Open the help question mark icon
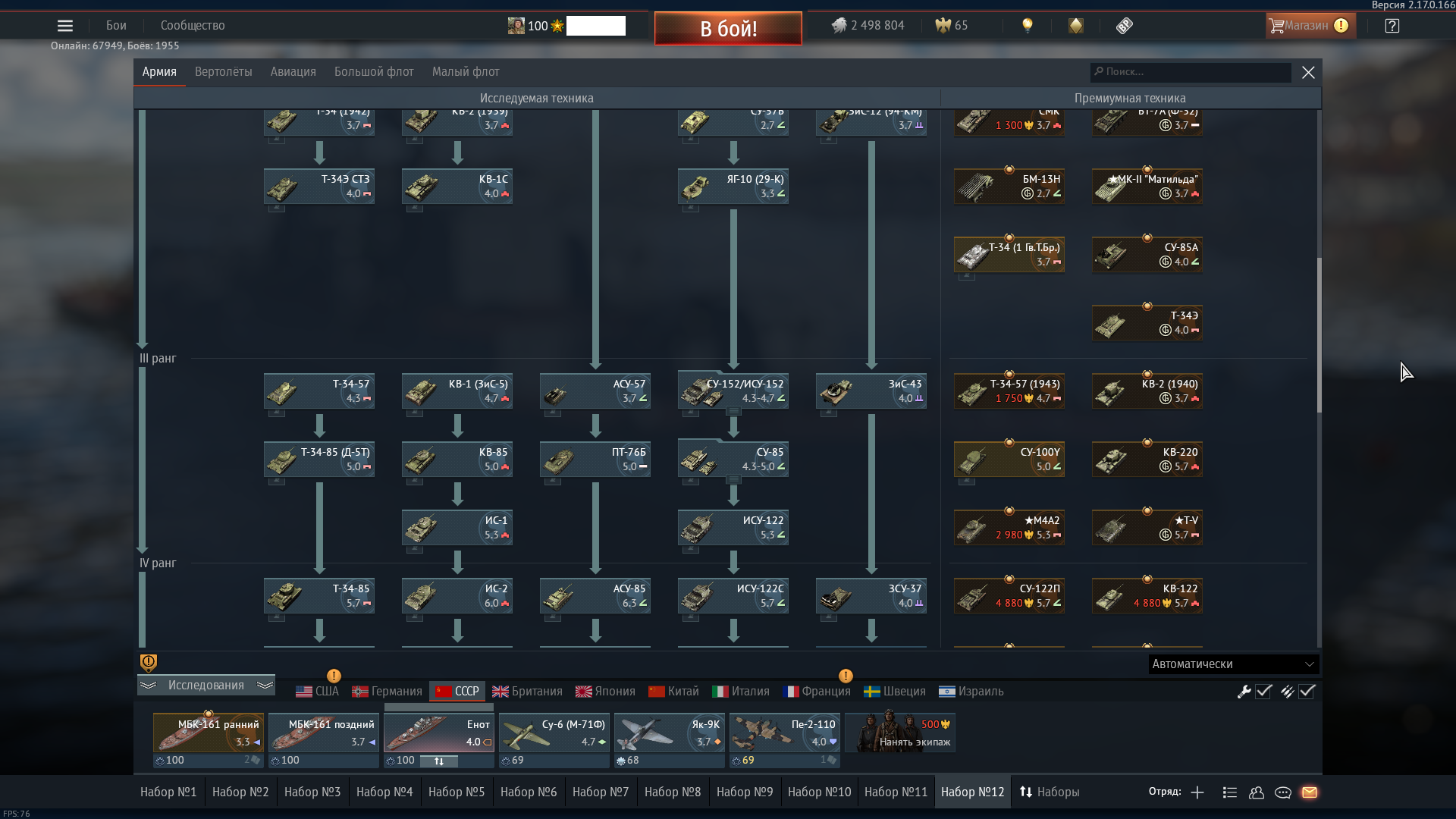Viewport: 1456px width, 819px height. pos(1392,26)
